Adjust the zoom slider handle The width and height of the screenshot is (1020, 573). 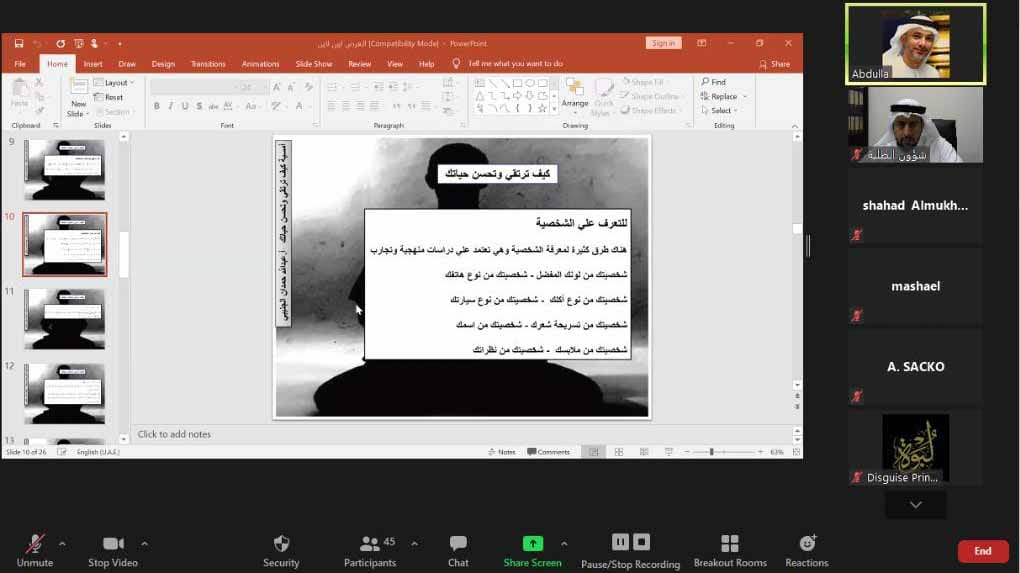[712, 452]
